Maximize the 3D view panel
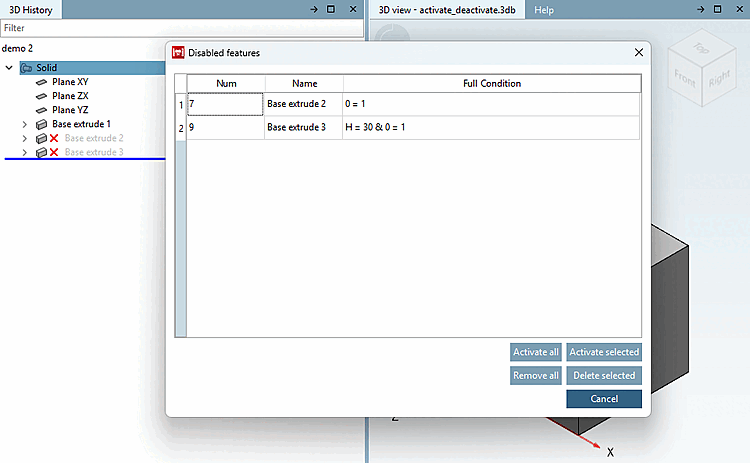The image size is (750, 463). coord(717,9)
